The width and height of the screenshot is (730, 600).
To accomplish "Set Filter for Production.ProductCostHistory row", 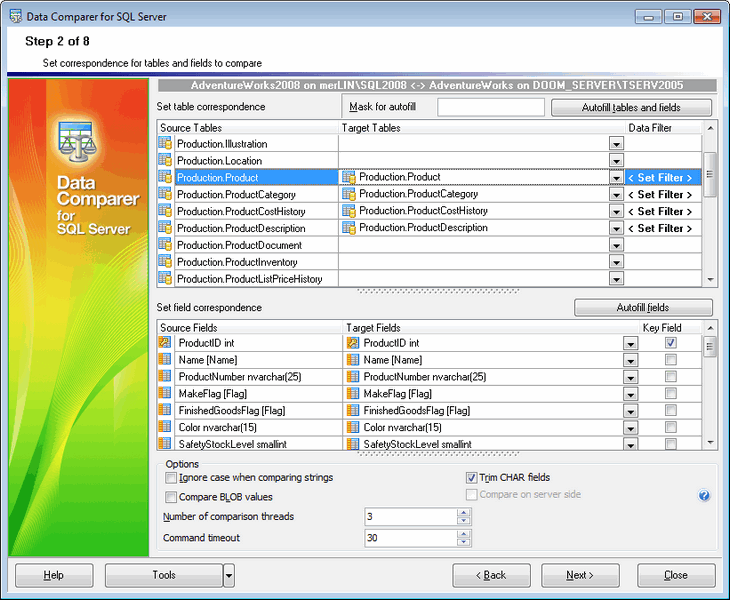I will [x=663, y=211].
